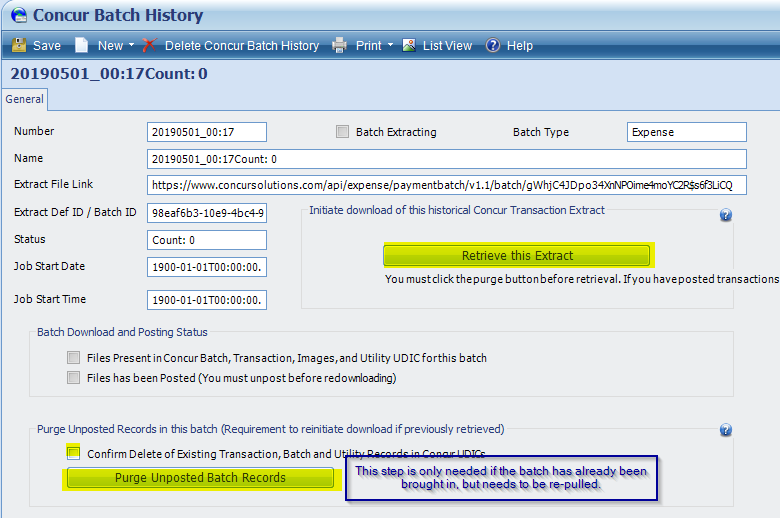The width and height of the screenshot is (780, 518).
Task: Click Delete Concur Batch History label
Action: pos(242,46)
